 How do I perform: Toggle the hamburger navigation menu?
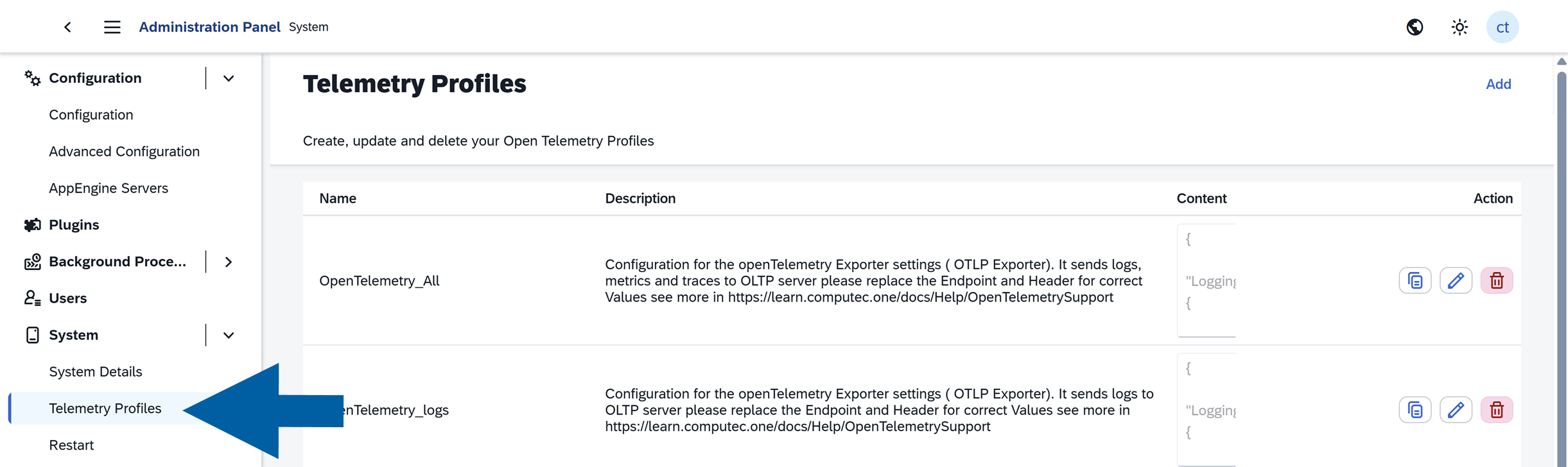[112, 27]
